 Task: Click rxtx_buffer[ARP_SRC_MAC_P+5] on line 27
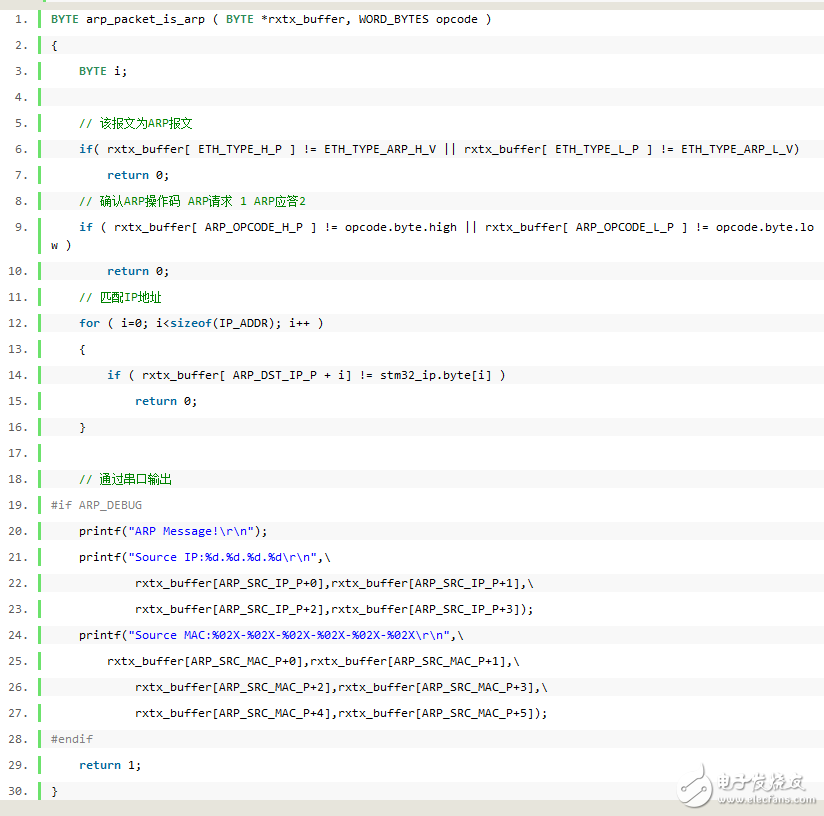pos(438,713)
